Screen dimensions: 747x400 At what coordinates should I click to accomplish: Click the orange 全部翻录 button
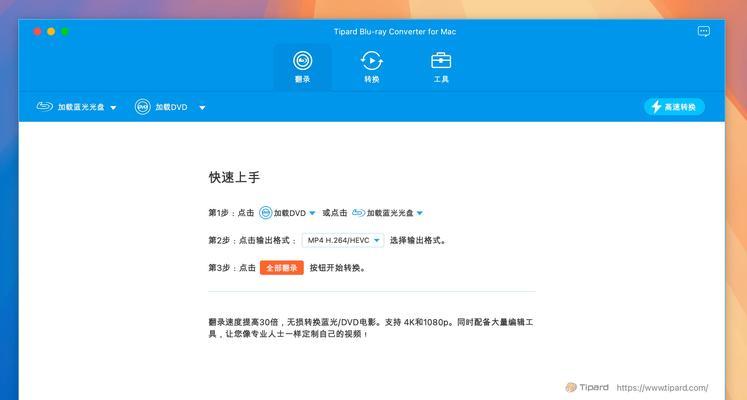282,268
